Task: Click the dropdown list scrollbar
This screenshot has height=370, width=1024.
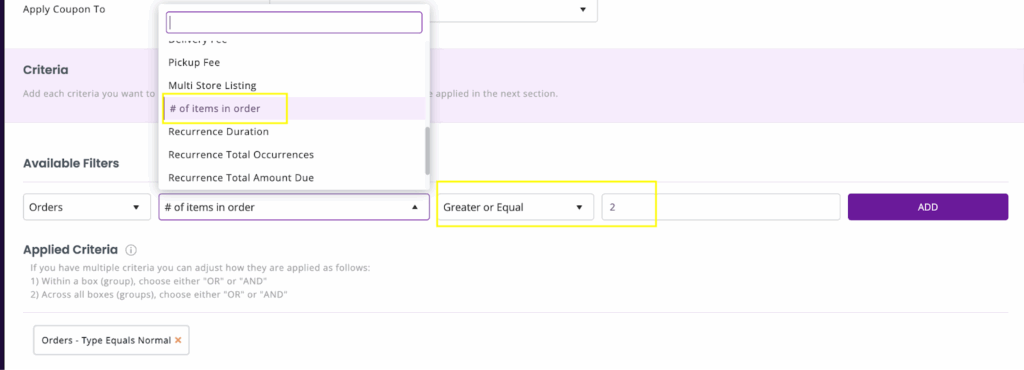Action: point(427,150)
